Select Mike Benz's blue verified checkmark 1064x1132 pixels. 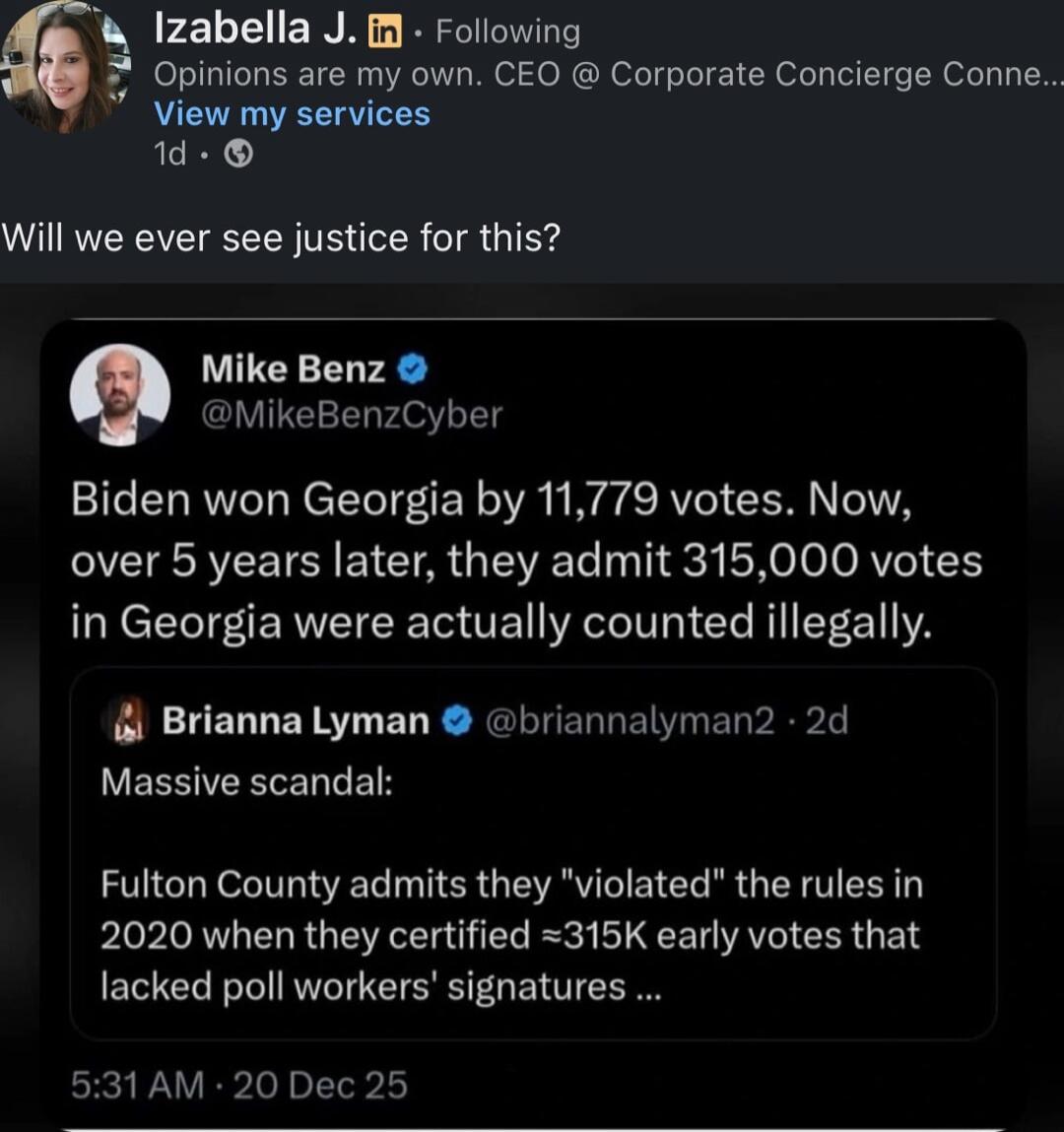412,368
